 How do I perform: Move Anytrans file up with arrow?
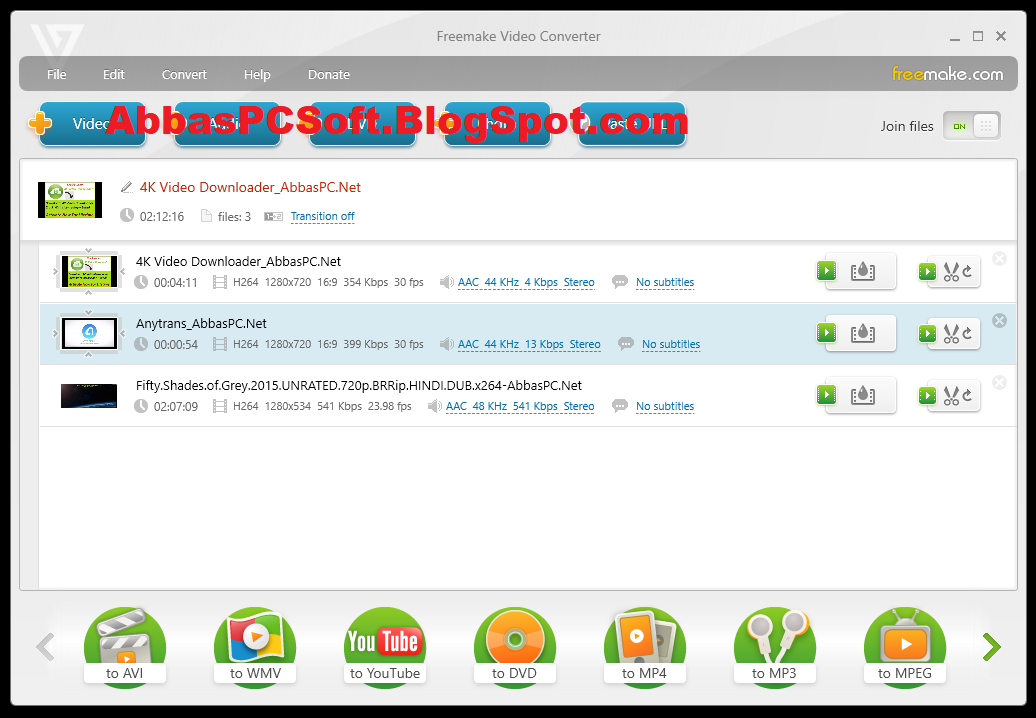tap(89, 312)
